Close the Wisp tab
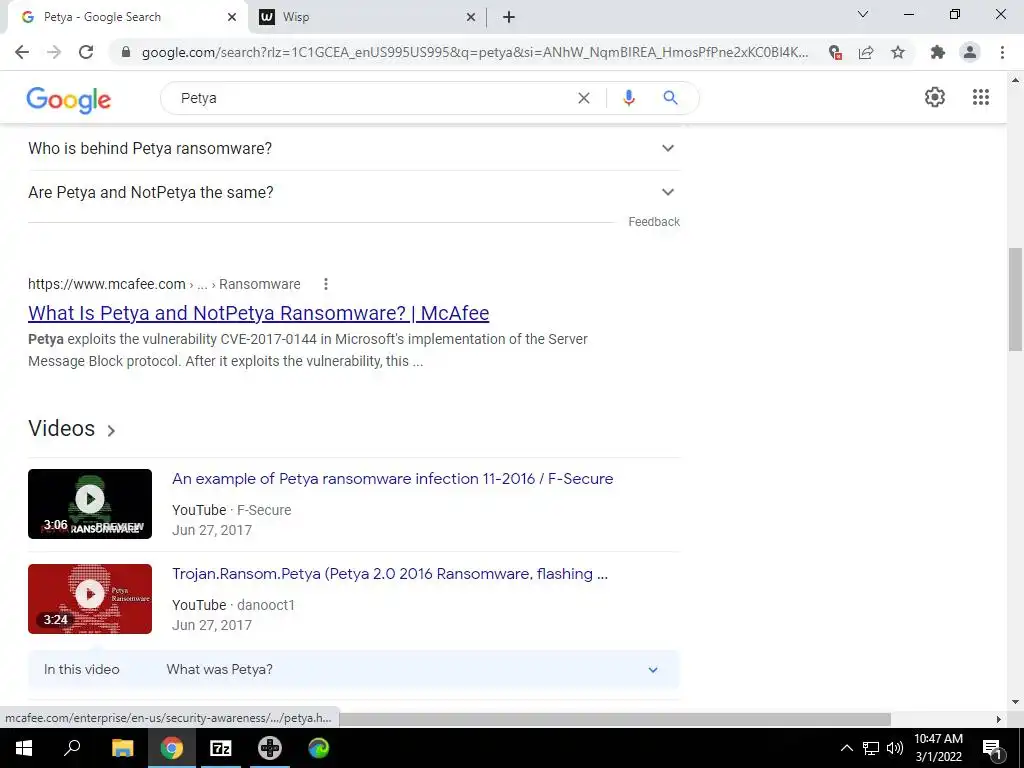Viewport: 1024px width, 768px height. pyautogui.click(x=471, y=18)
